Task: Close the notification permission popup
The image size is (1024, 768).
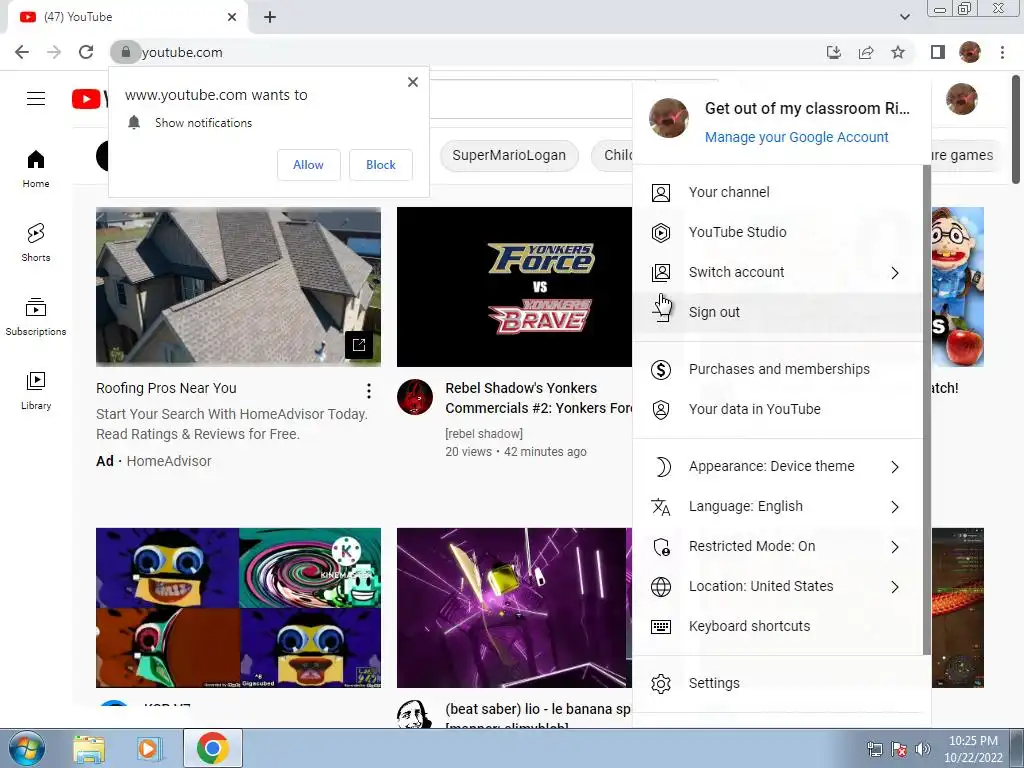Action: 413,82
